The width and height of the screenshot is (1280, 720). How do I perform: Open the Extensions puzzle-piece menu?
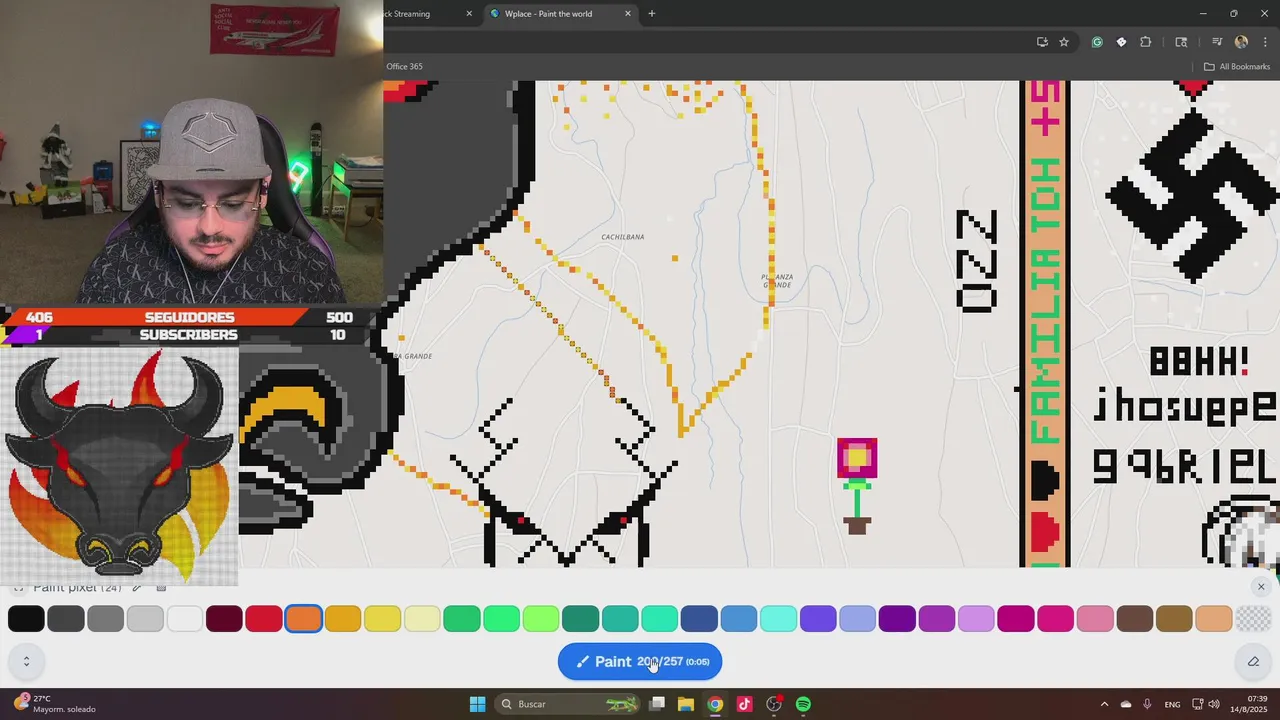tap(1146, 42)
